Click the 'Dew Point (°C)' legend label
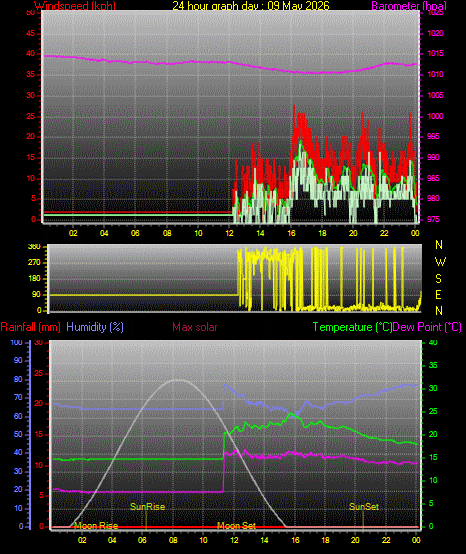Image resolution: width=466 pixels, height=554 pixels. pyautogui.click(x=427, y=327)
